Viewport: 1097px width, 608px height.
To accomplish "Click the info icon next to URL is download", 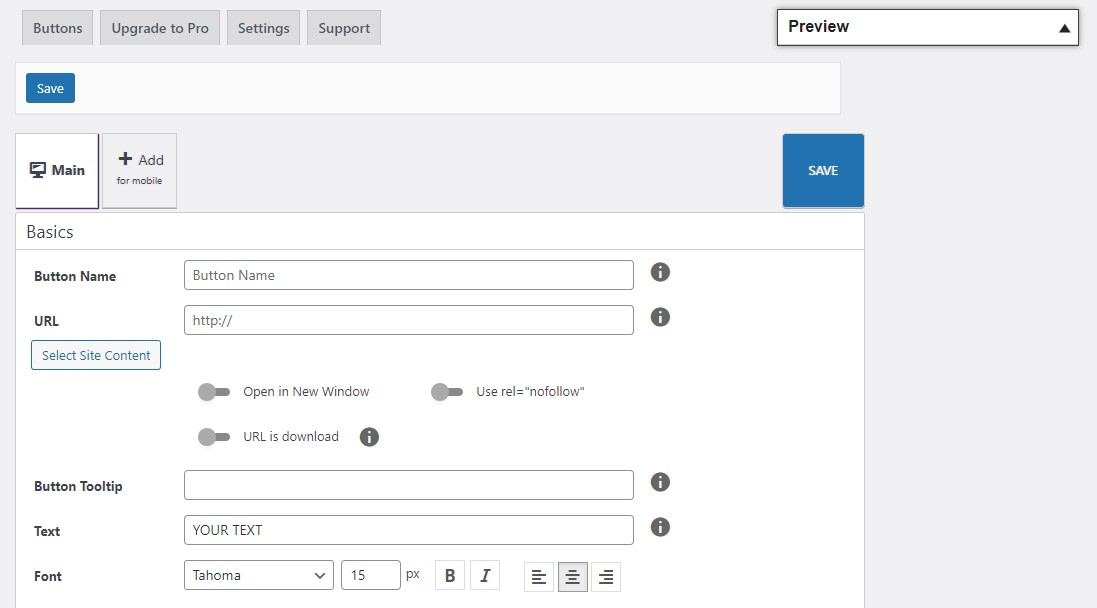I will tap(369, 437).
